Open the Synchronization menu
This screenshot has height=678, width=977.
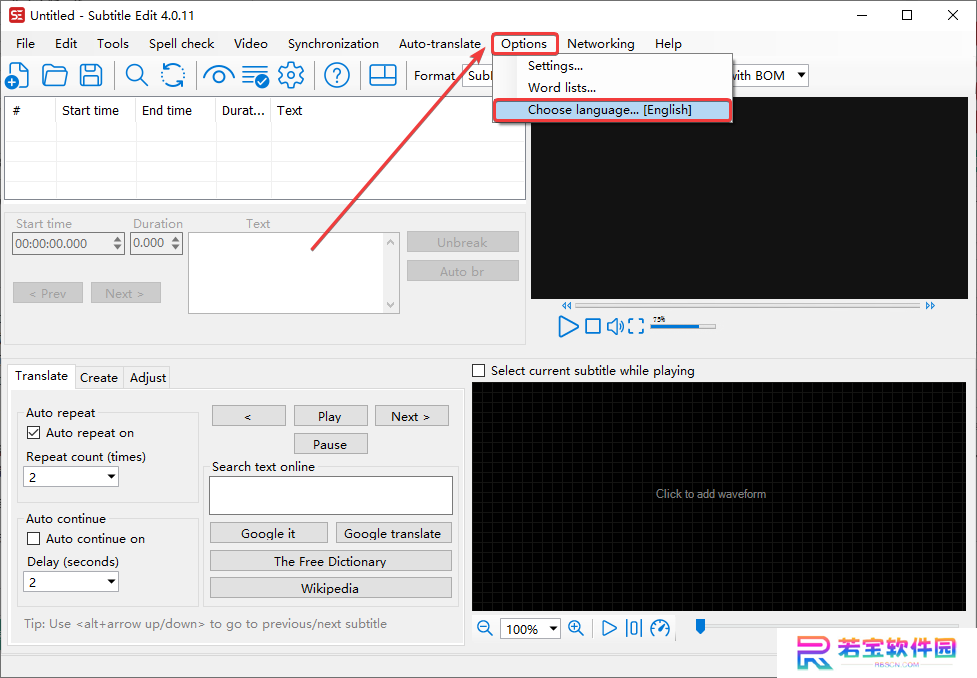(333, 44)
